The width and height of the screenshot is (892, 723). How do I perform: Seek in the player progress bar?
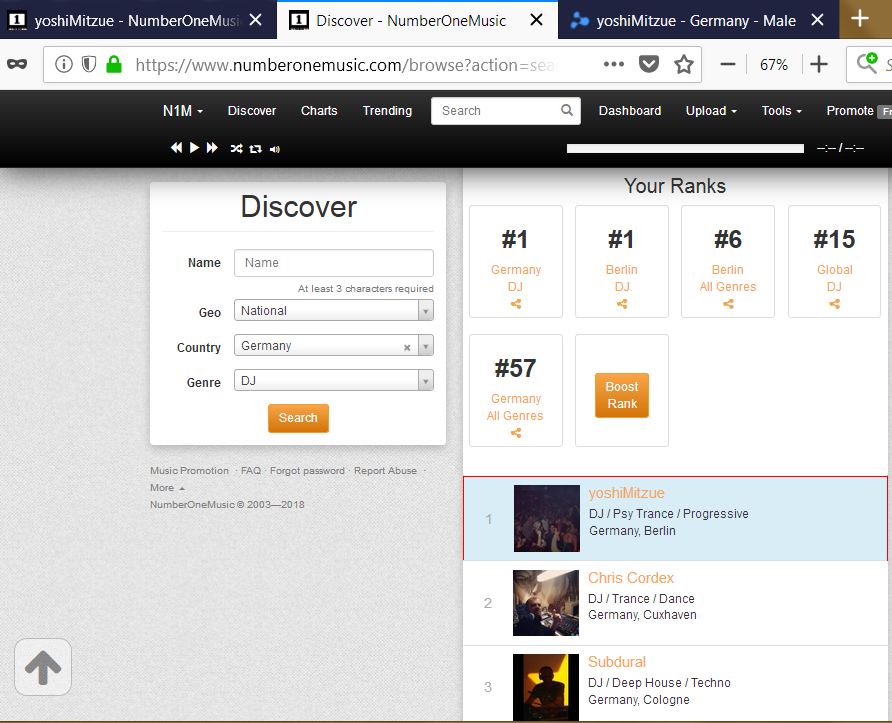tap(685, 148)
